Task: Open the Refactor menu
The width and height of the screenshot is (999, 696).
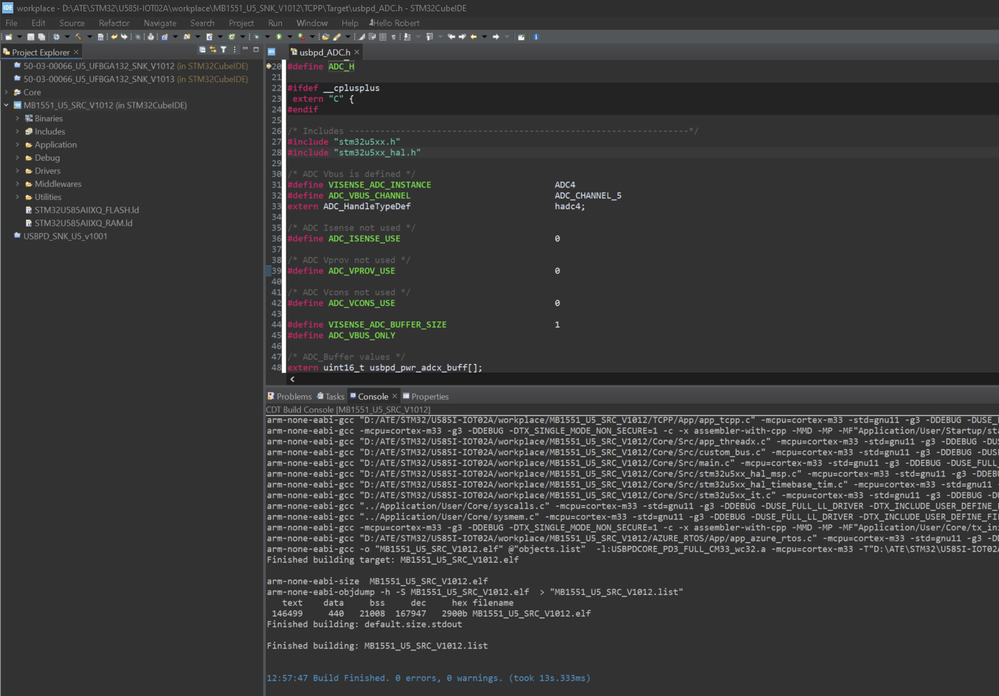Action: pyautogui.click(x=114, y=23)
